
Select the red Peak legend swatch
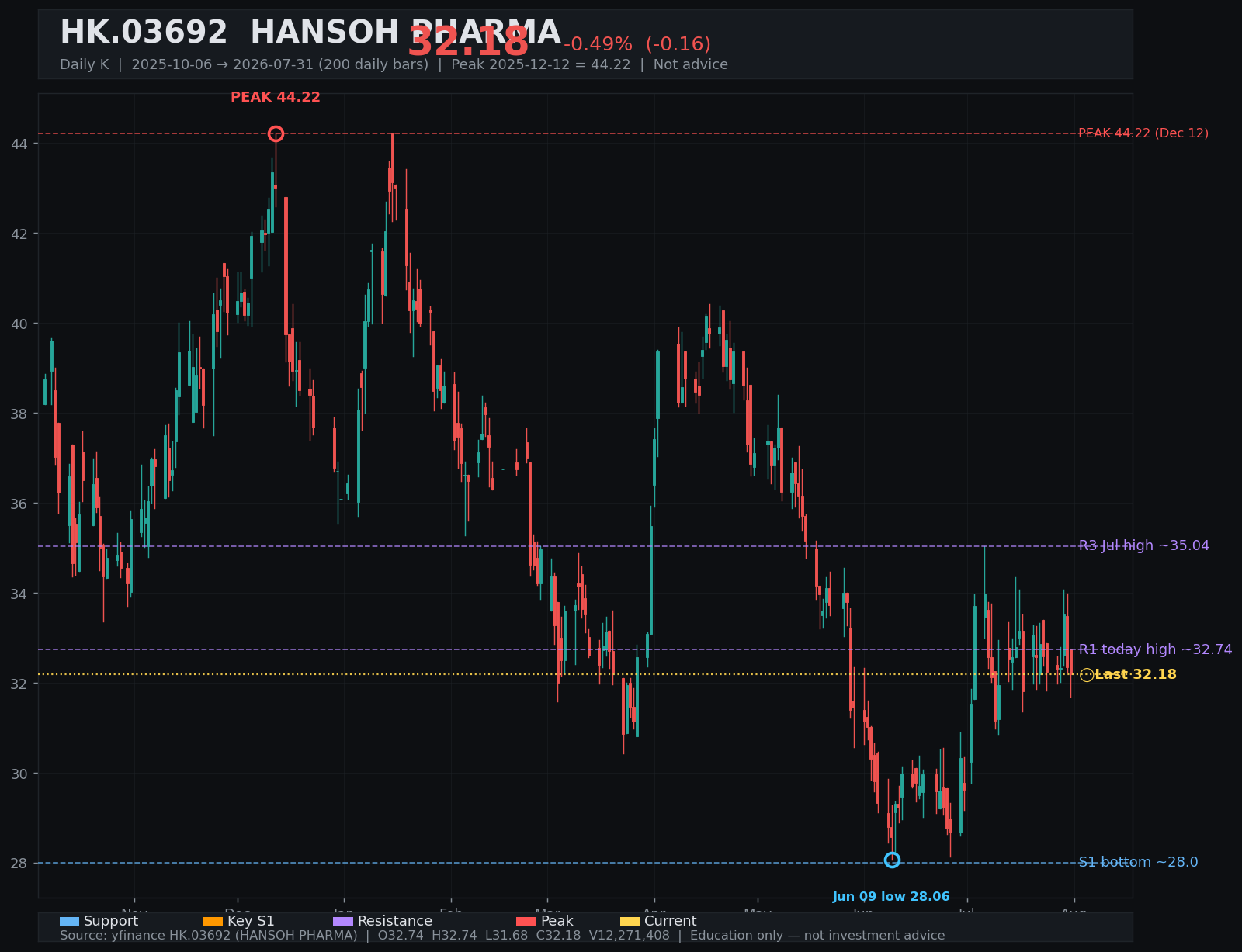(x=526, y=922)
